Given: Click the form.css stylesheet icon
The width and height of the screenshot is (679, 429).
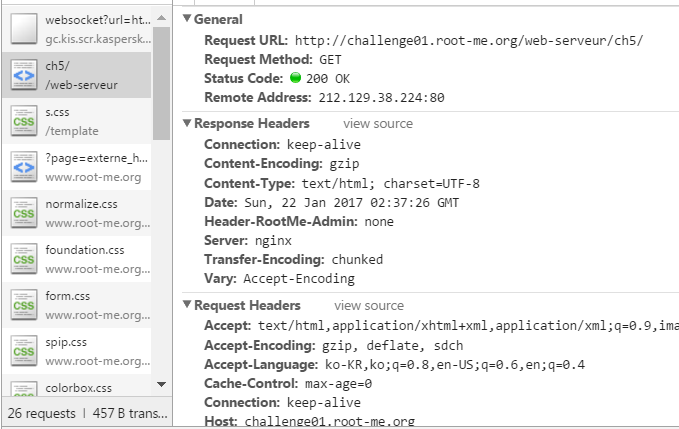Looking at the screenshot, I should click(x=24, y=304).
